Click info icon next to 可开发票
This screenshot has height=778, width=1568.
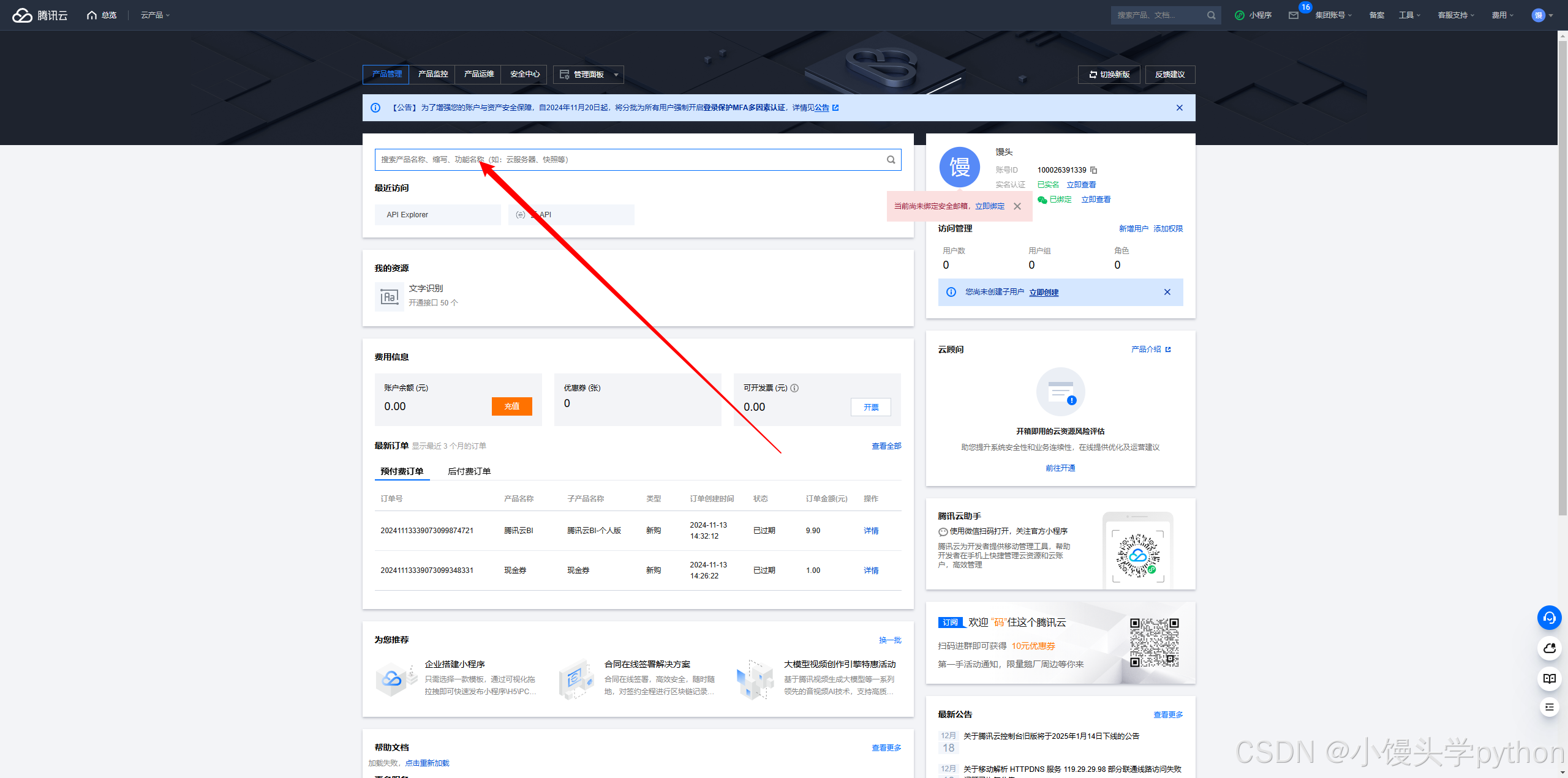[x=794, y=388]
